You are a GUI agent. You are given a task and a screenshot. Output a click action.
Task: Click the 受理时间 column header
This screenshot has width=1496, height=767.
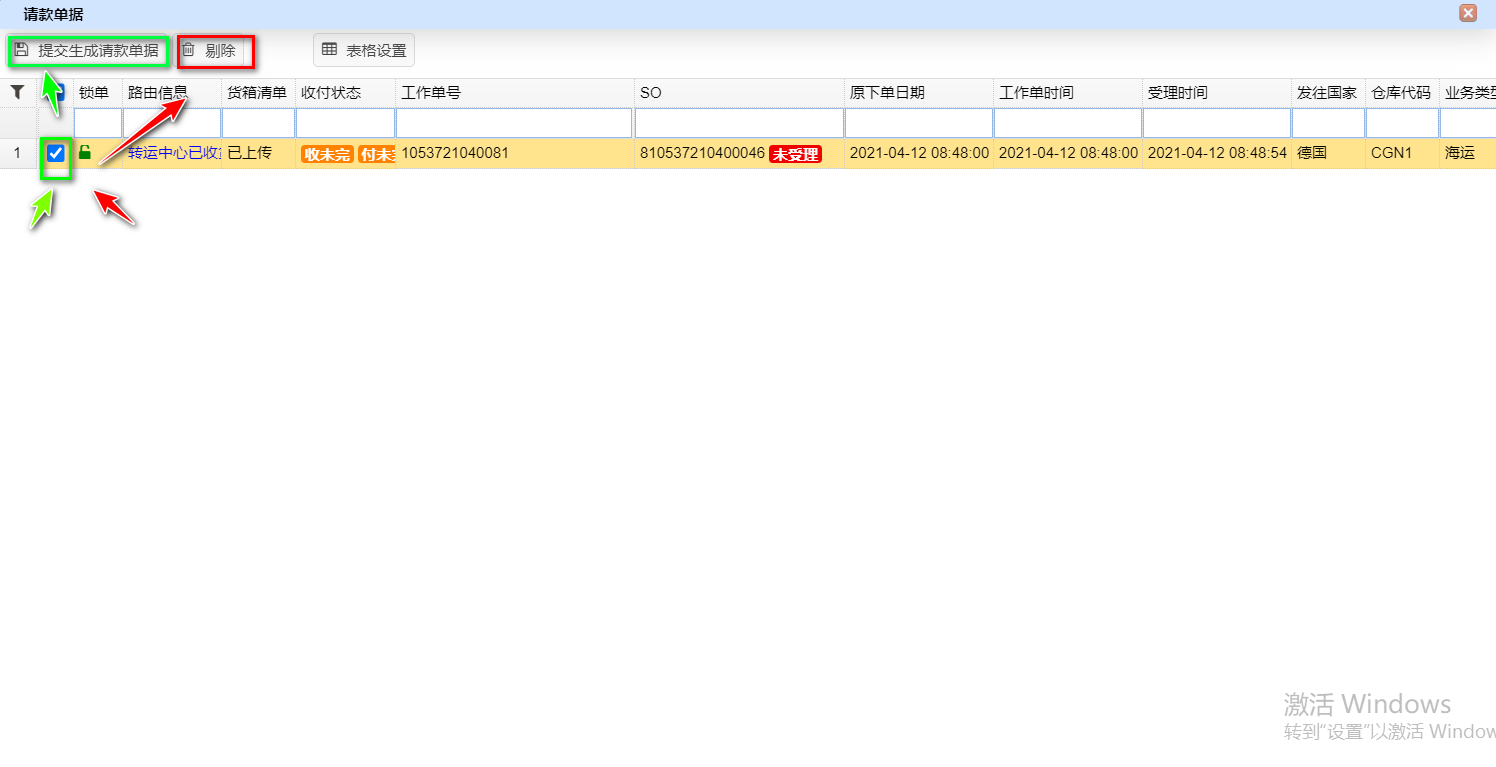1217,93
